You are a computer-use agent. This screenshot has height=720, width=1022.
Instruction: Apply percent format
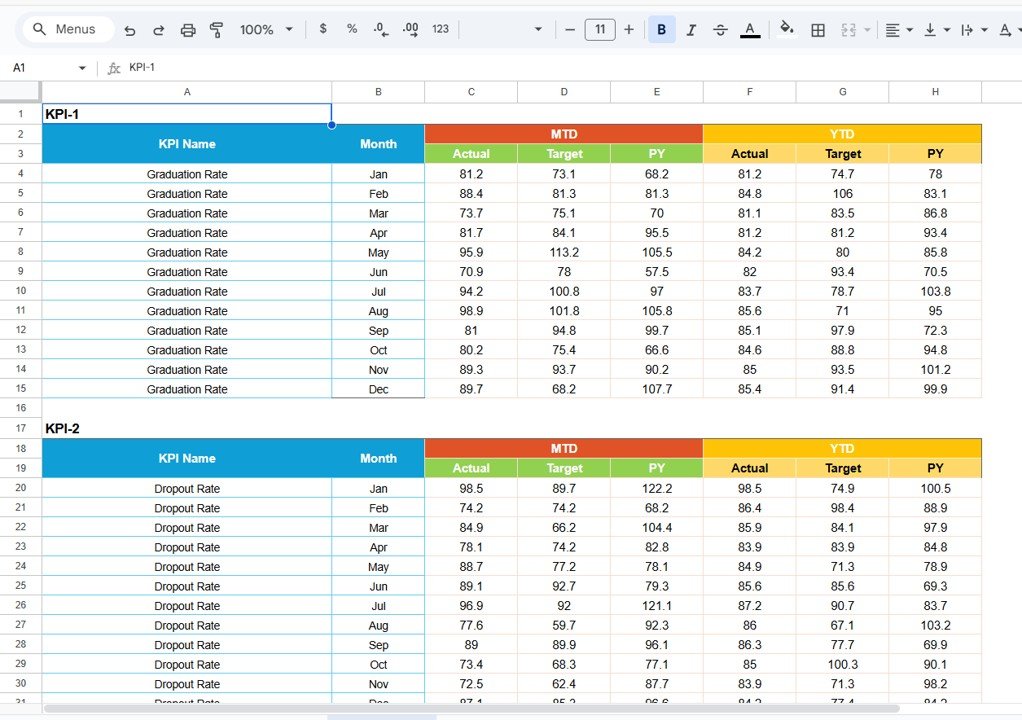[x=351, y=29]
